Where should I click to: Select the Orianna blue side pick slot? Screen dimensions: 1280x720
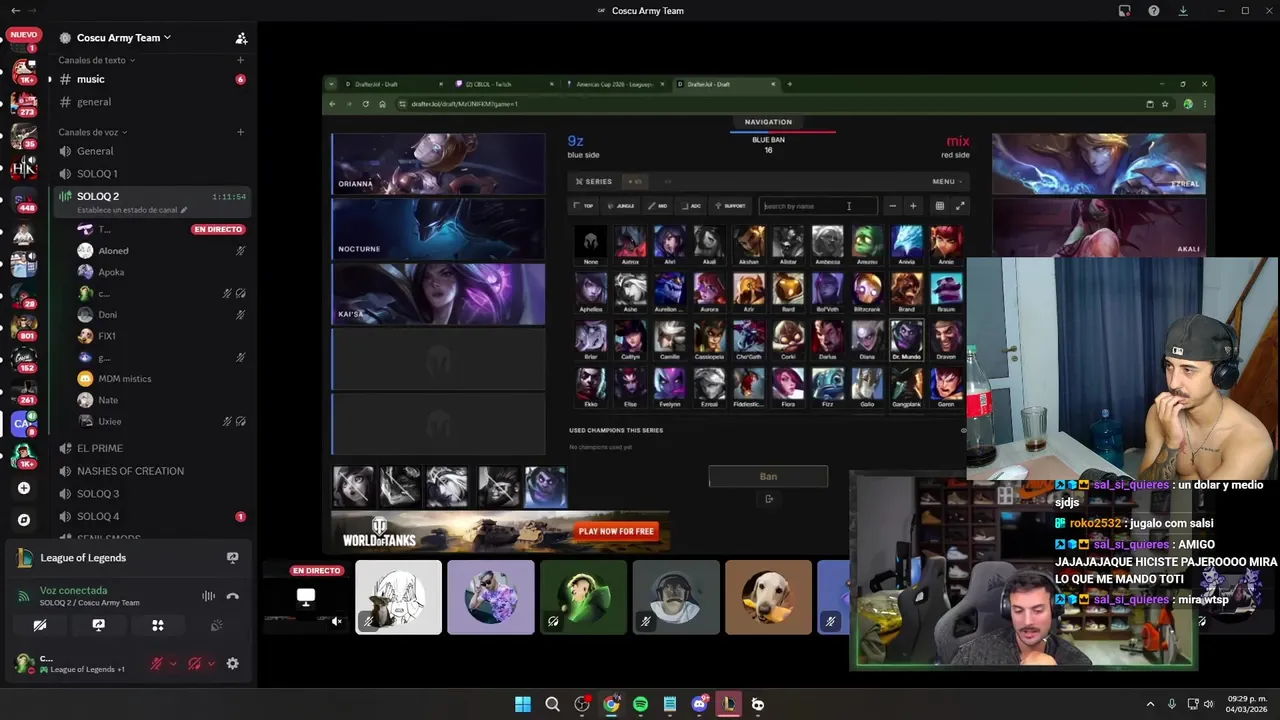pyautogui.click(x=438, y=163)
